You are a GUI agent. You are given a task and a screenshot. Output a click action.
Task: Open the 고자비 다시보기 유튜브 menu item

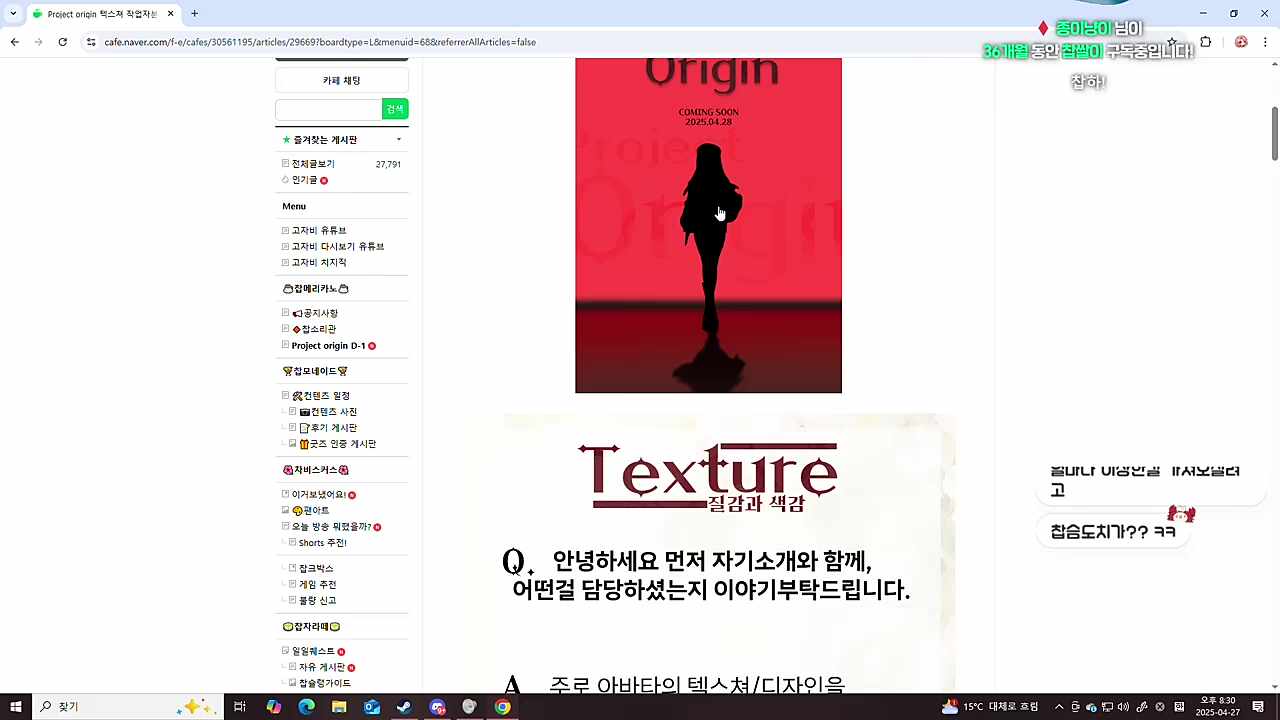click(x=338, y=246)
